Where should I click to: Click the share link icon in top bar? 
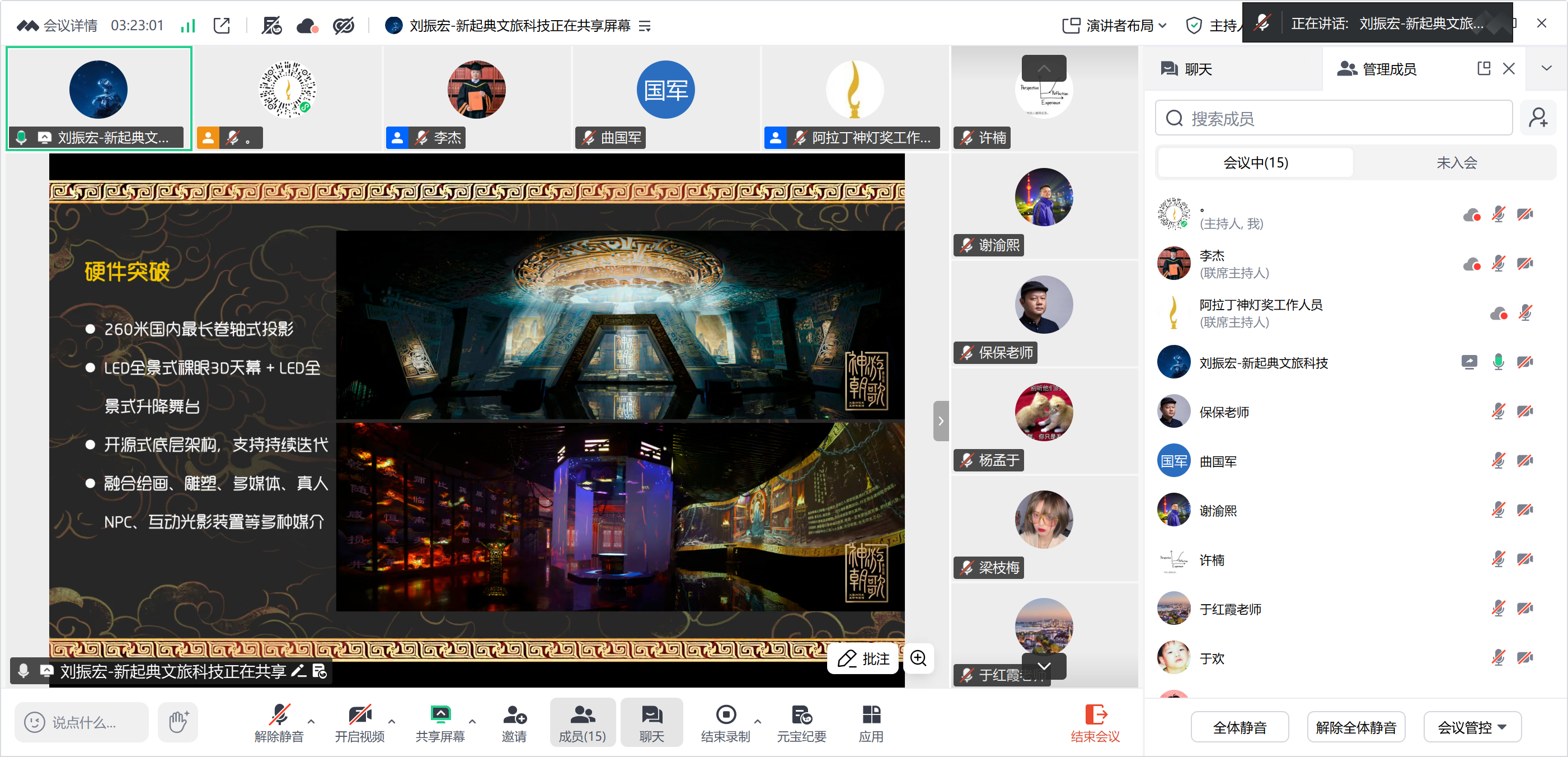pyautogui.click(x=222, y=26)
